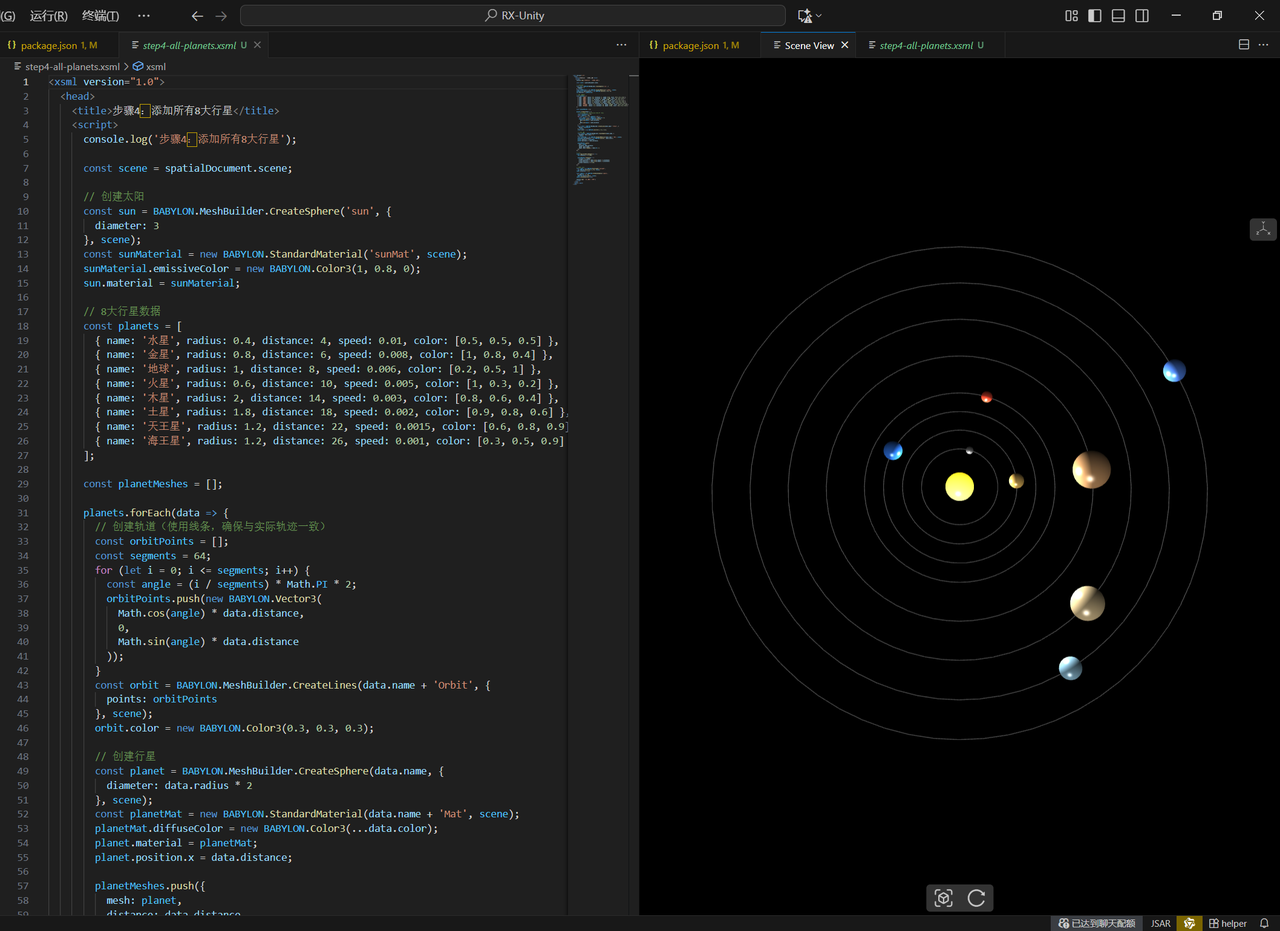
Task: Click the xsml breadcrumb symbol
Action: (x=148, y=66)
